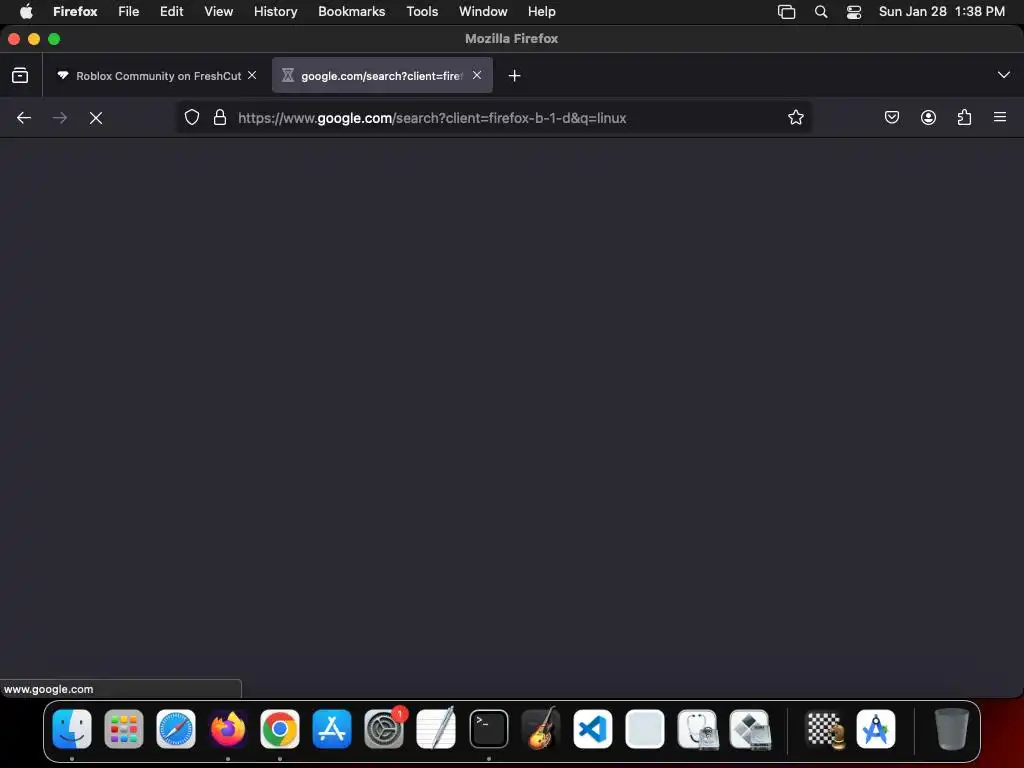This screenshot has height=768, width=1024.
Task: Open TextEdit from the Dock
Action: 436,729
